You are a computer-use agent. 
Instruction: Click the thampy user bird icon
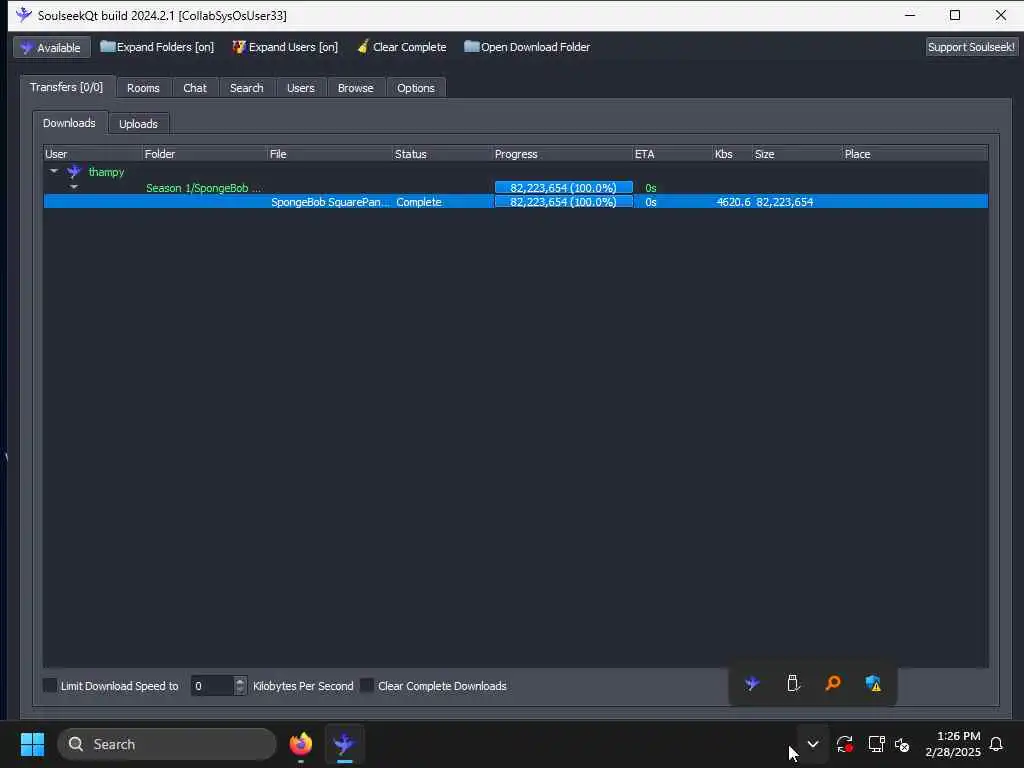pyautogui.click(x=74, y=172)
